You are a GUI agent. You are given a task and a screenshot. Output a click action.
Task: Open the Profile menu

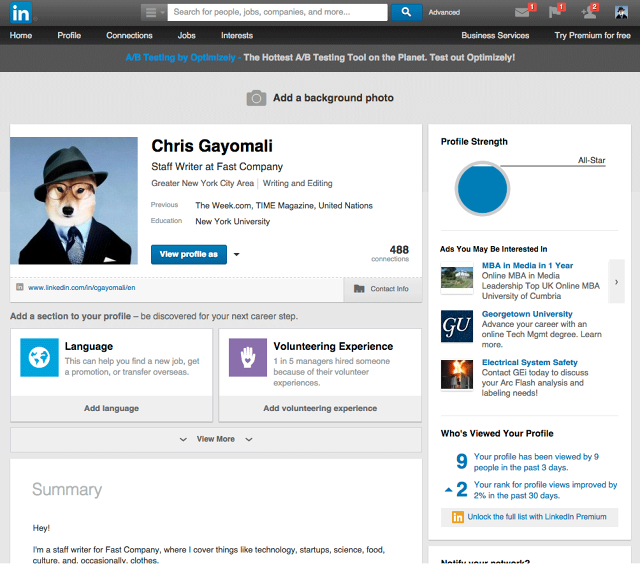point(69,36)
